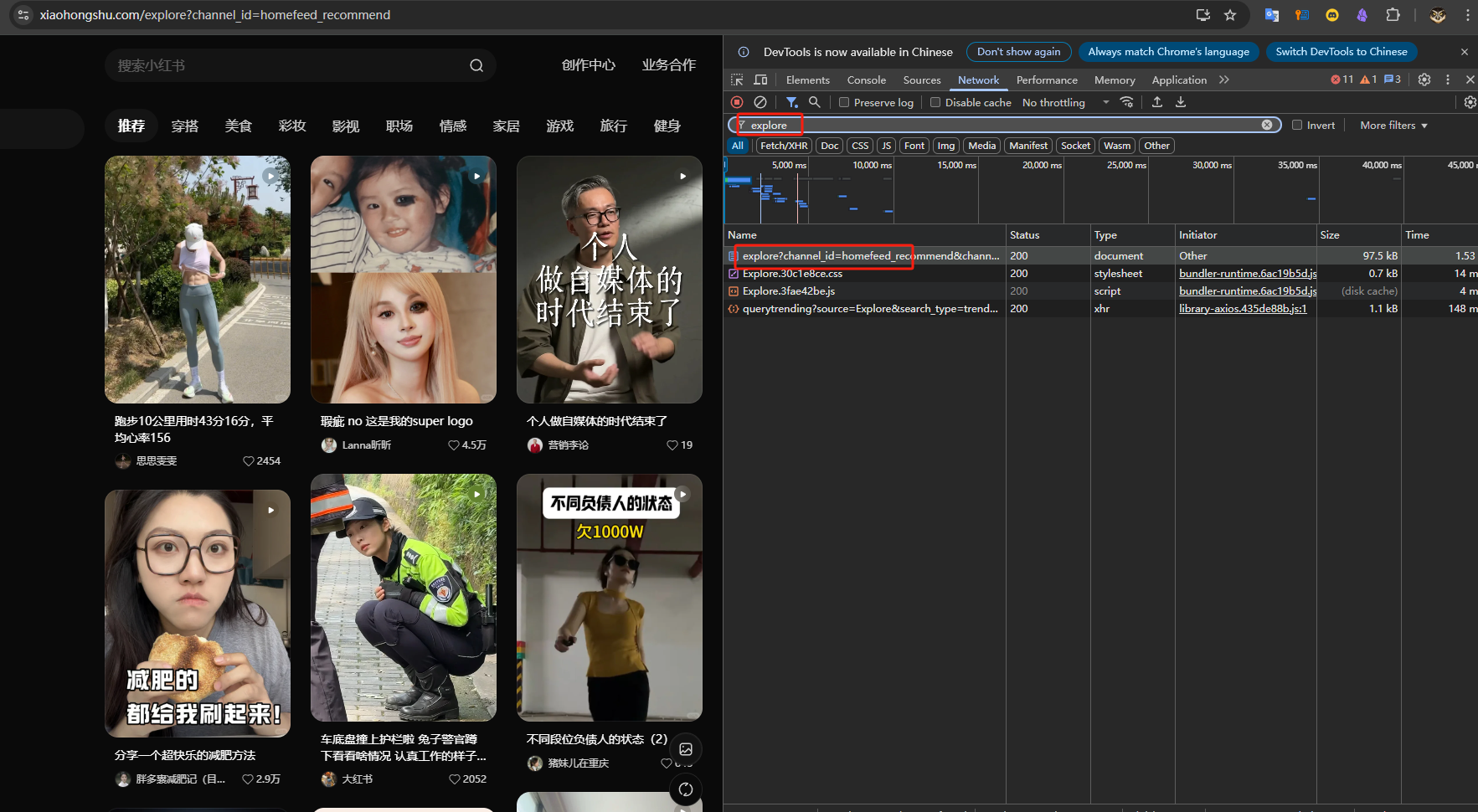Click 'Switch DevTools to Chinese' button

(x=1341, y=52)
